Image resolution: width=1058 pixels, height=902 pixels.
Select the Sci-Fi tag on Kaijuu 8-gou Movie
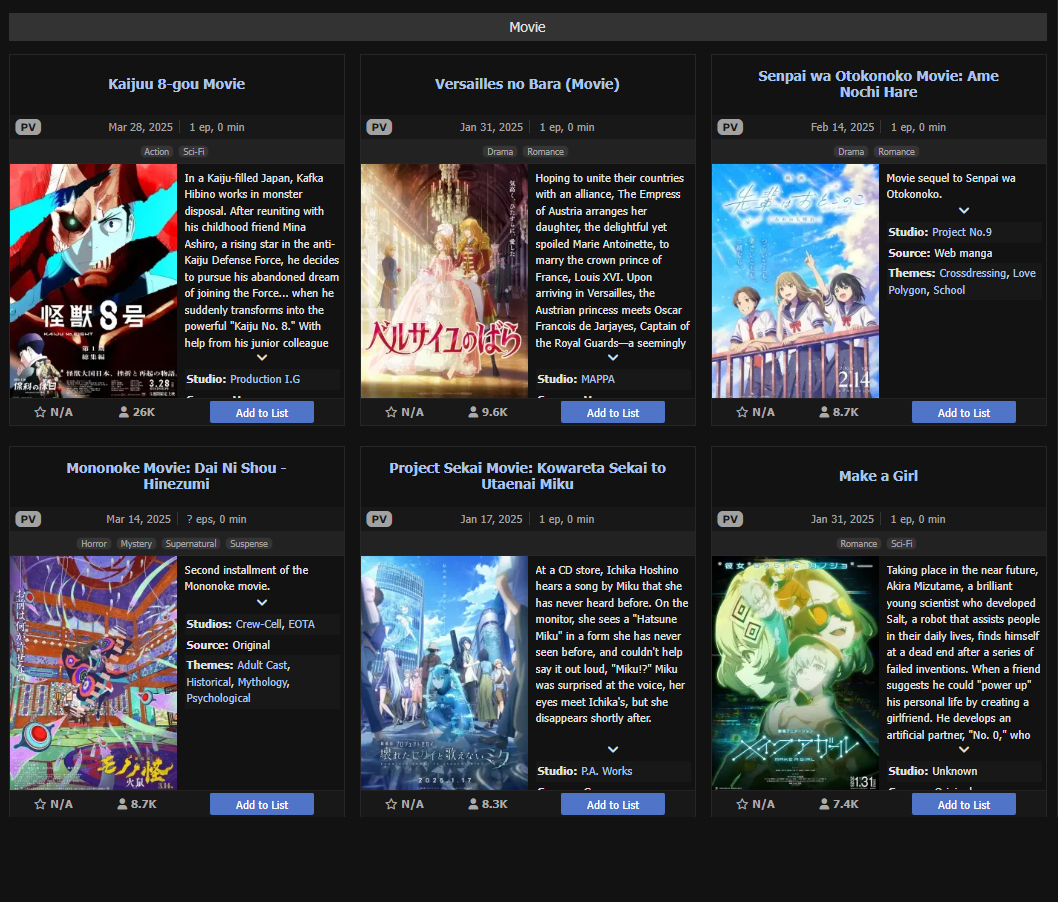(194, 152)
